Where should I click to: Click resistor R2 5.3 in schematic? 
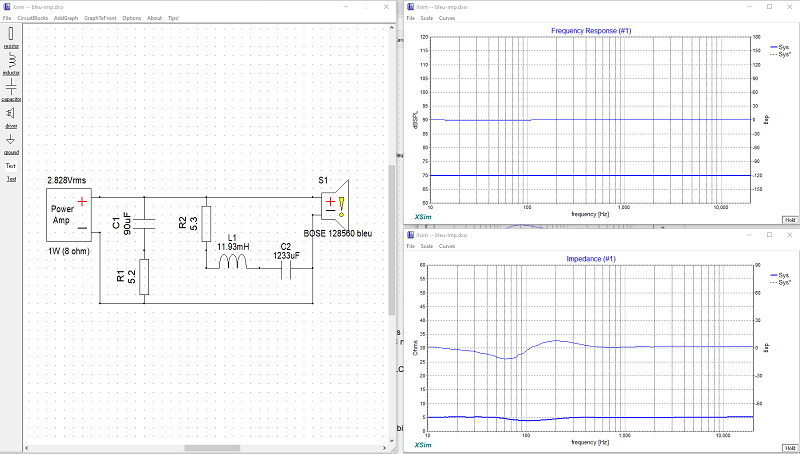(x=206, y=223)
